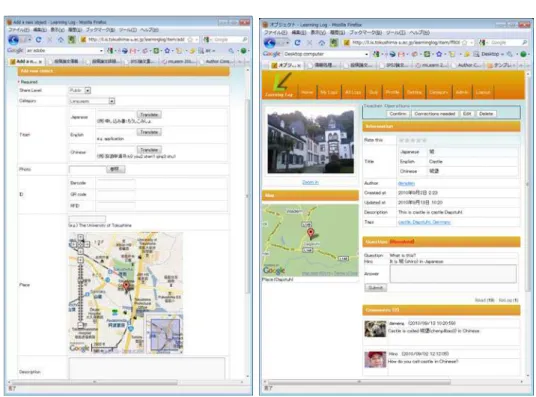Click the red pin on Tokushima map
Screen dimensions: 536x397
[126, 286]
